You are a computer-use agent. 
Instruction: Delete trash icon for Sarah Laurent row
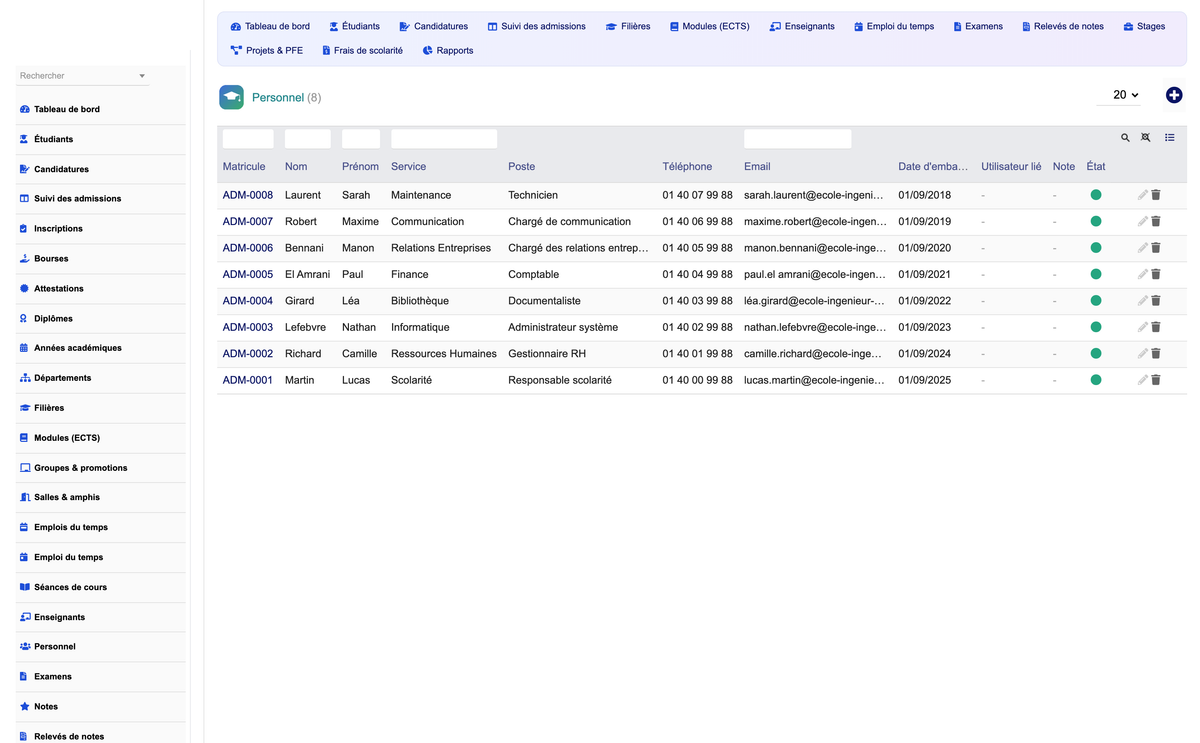(1156, 195)
